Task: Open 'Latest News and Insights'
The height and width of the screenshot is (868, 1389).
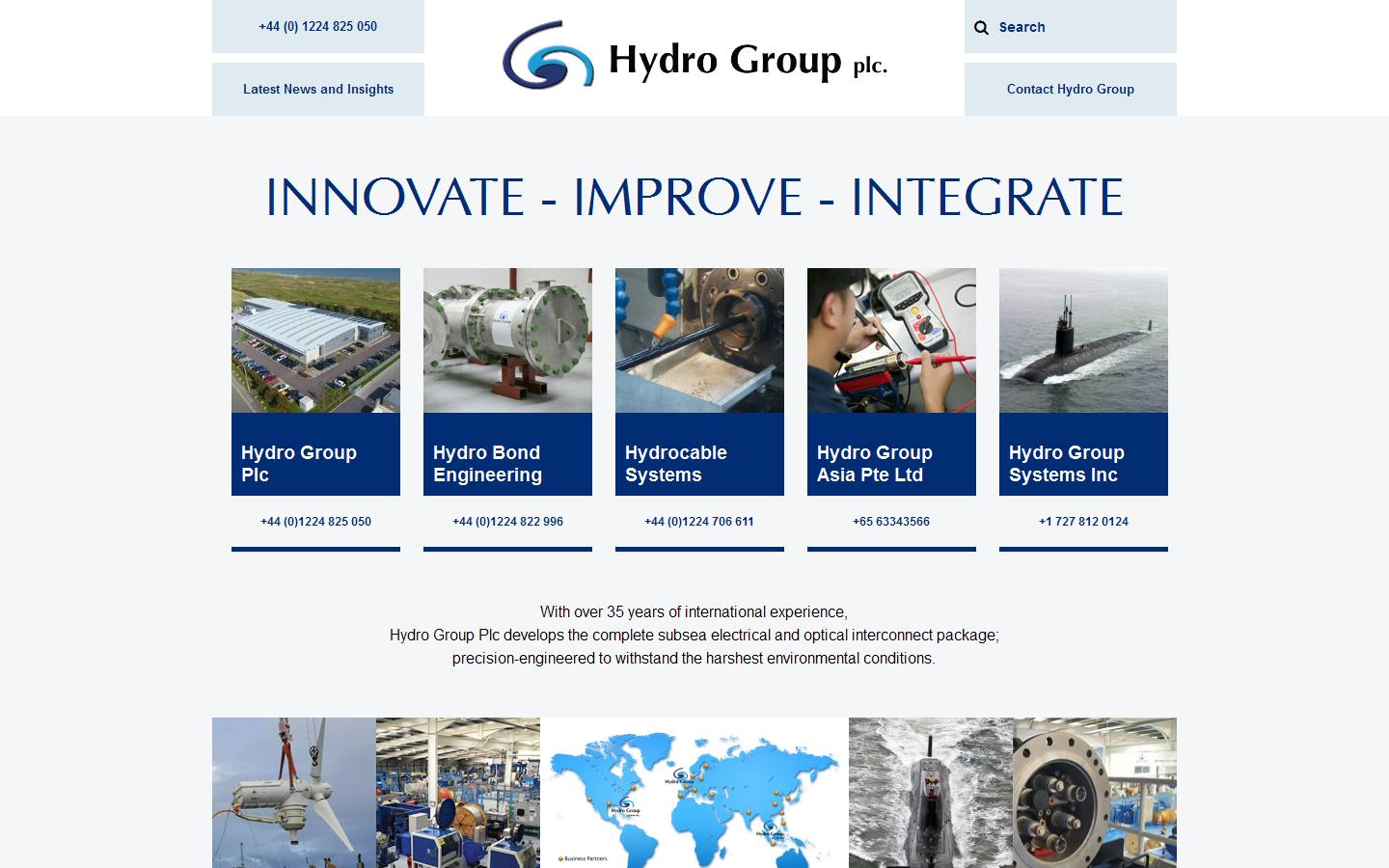Action: pyautogui.click(x=317, y=89)
